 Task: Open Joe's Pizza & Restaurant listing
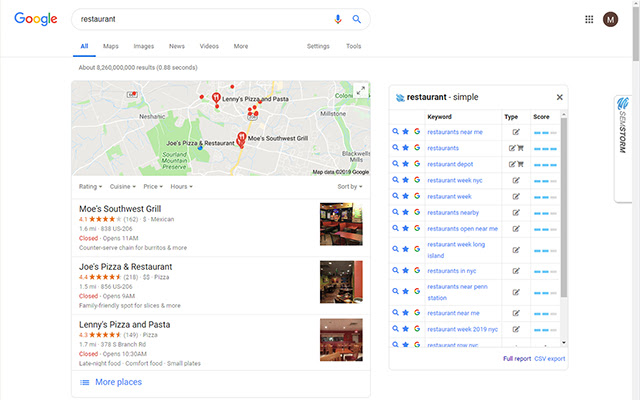pyautogui.click(x=126, y=267)
